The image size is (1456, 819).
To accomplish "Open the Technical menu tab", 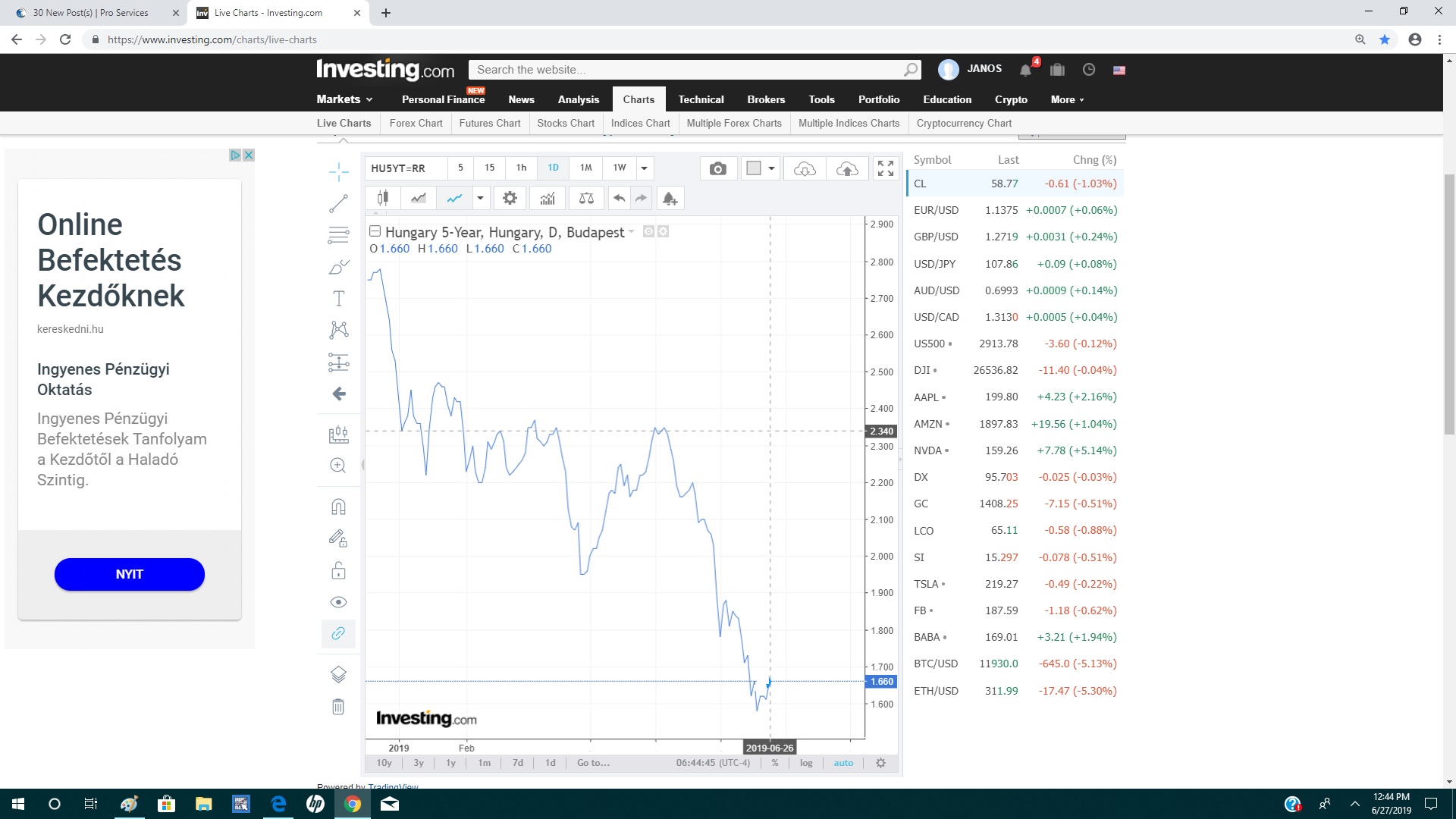I will [701, 99].
